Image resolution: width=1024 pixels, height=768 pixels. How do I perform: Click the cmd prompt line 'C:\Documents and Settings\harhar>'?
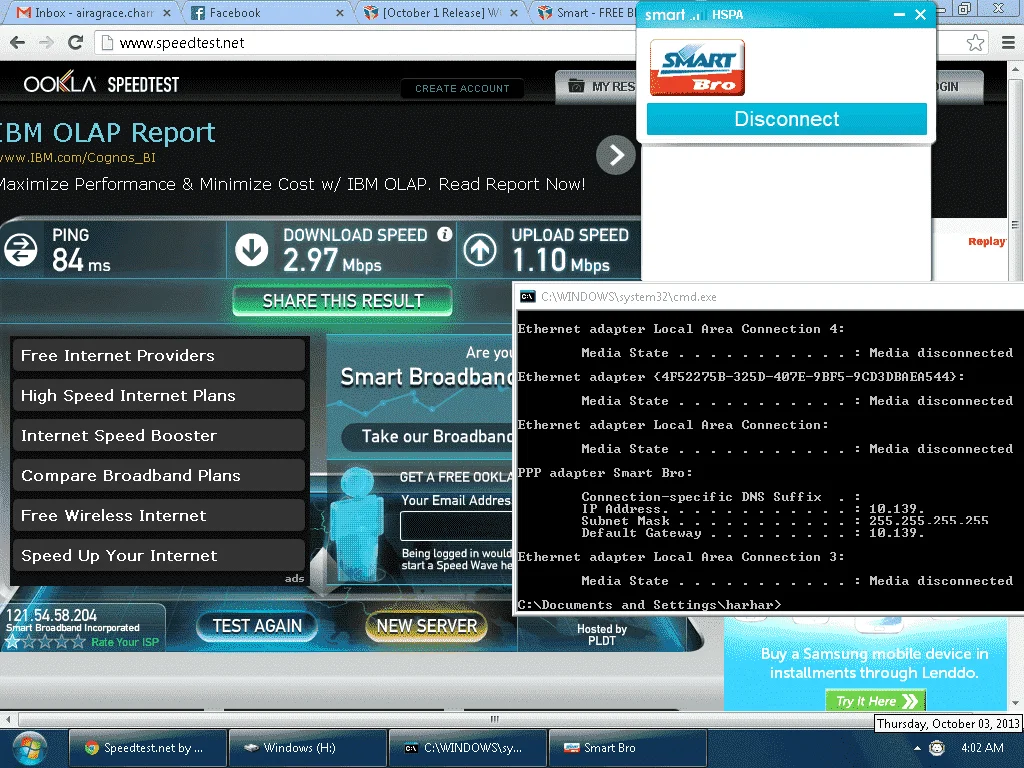649,605
